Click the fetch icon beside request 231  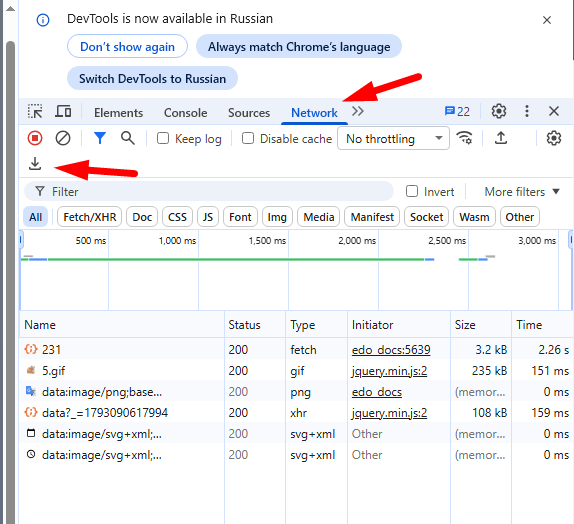coord(31,349)
